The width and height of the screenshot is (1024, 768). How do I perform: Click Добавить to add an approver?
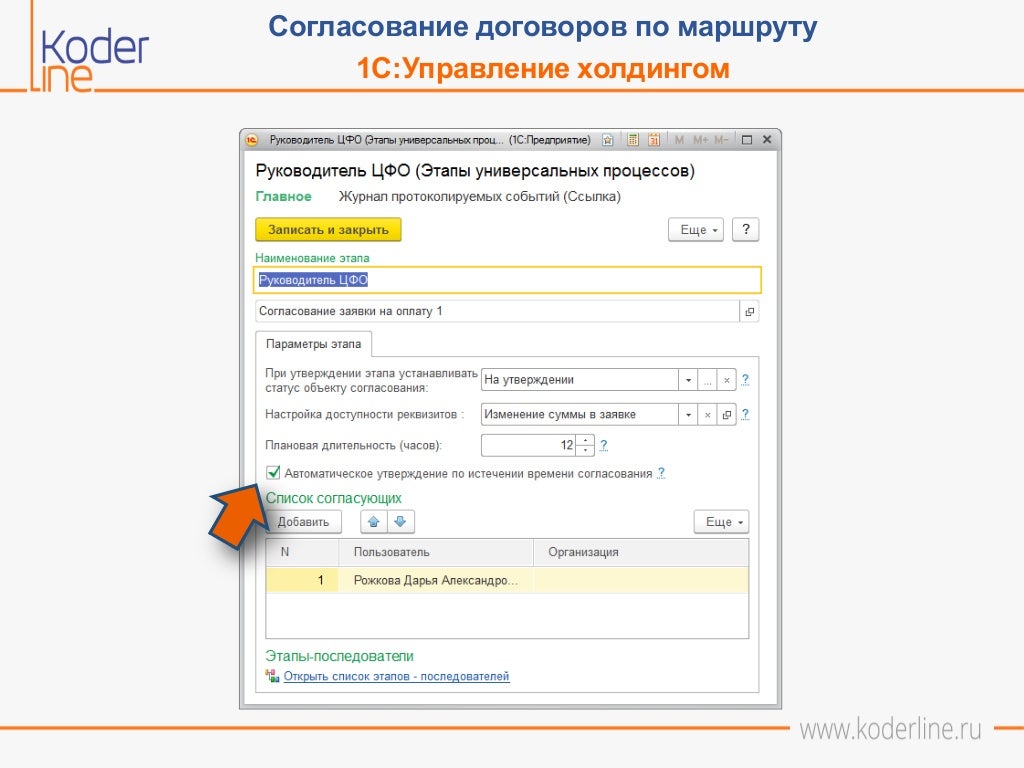click(303, 522)
